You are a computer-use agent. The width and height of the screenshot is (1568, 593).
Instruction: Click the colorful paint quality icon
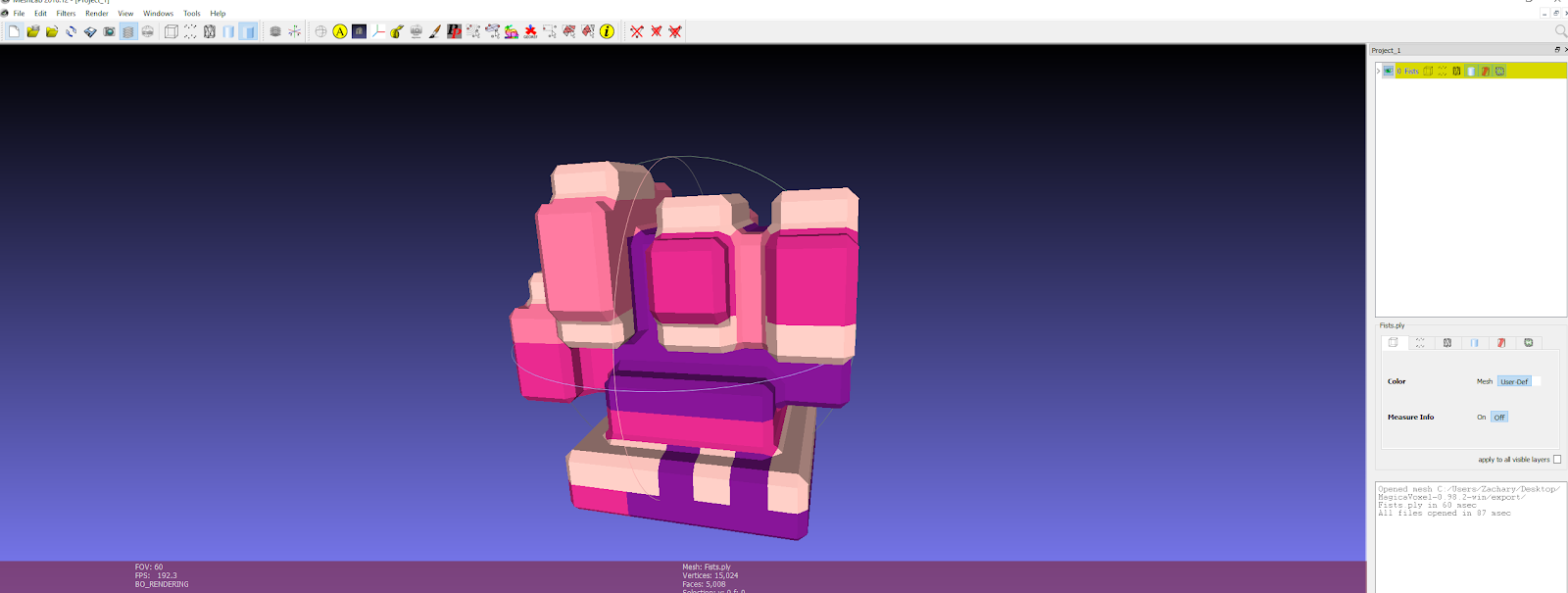click(x=512, y=31)
